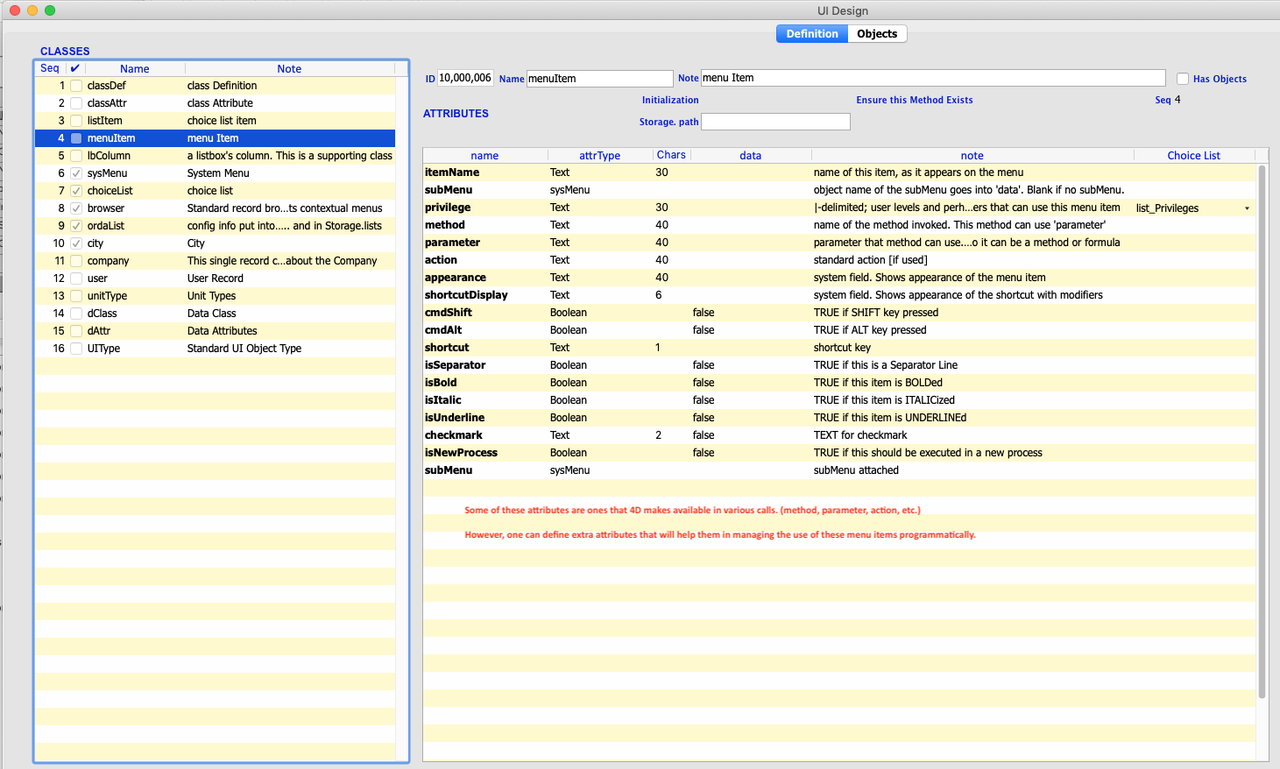This screenshot has width=1280, height=769.
Task: Click Ensure this Method Exists
Action: 913,100
